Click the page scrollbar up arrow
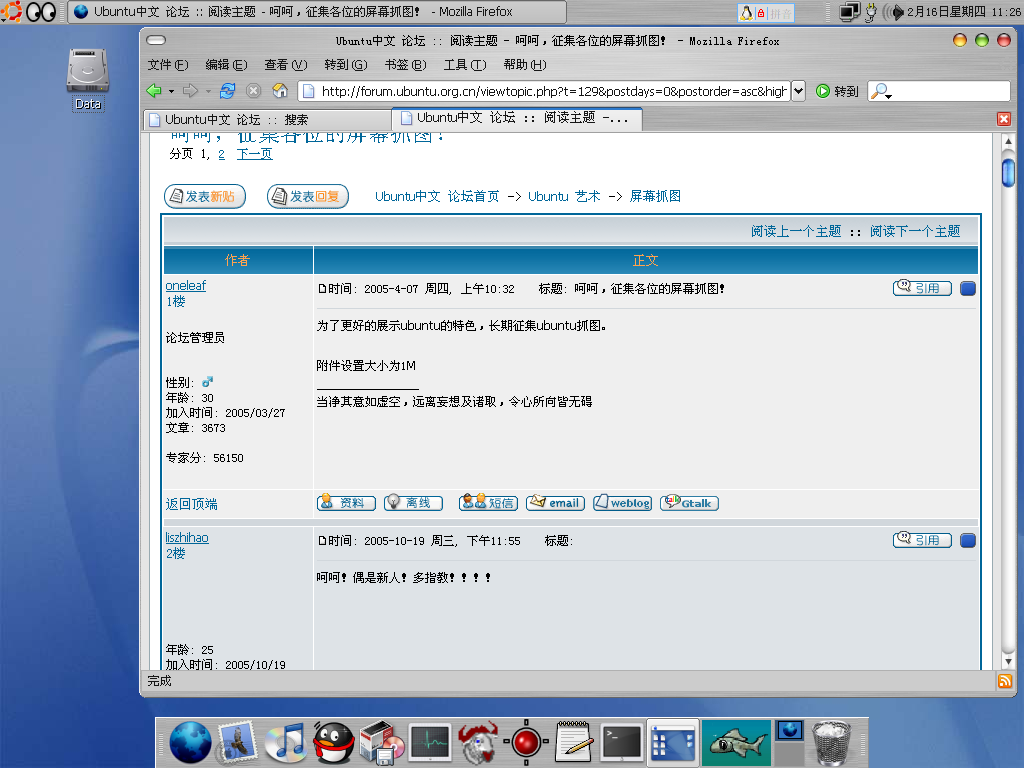 point(1008,141)
